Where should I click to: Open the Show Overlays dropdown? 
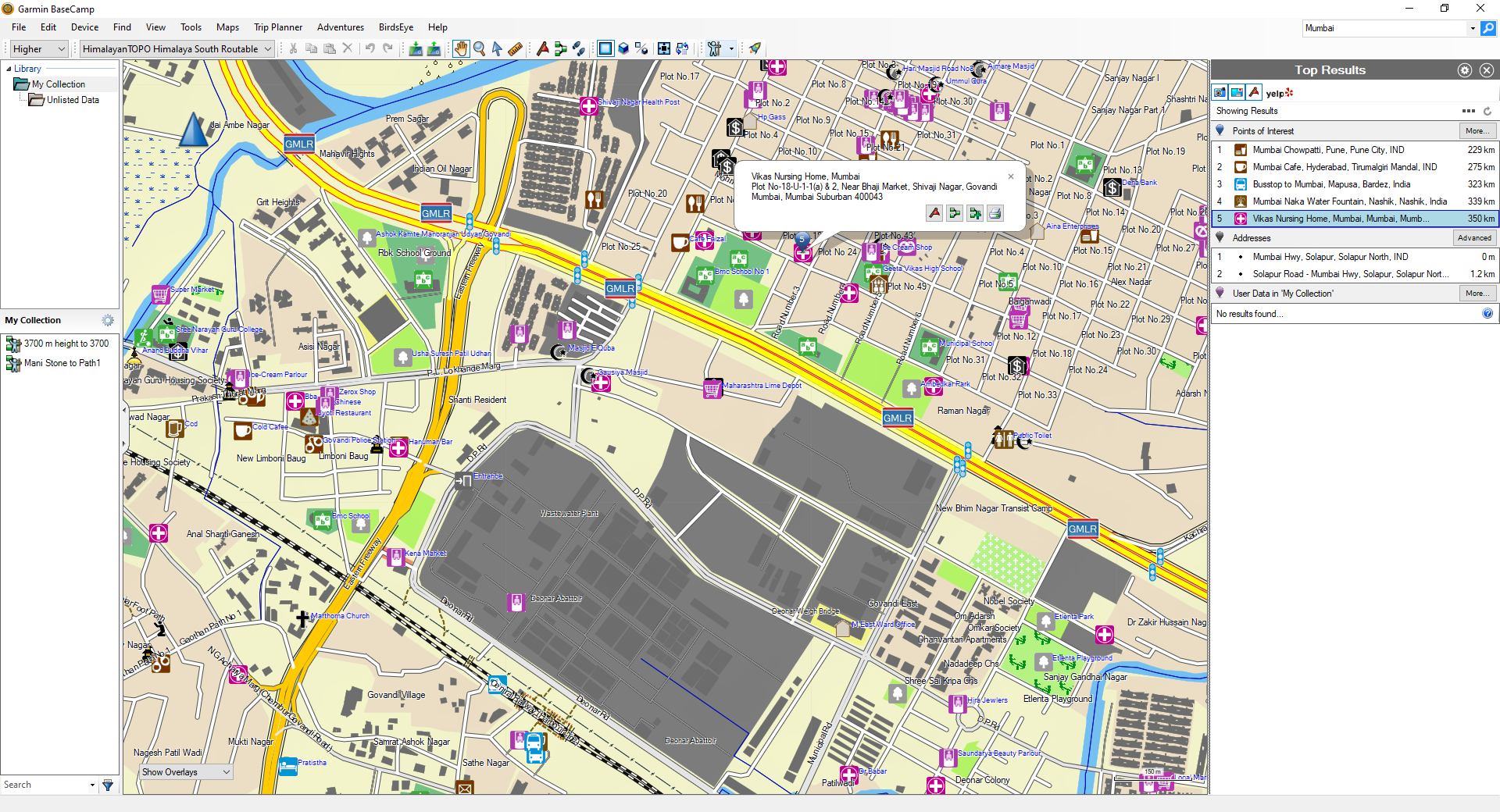[x=186, y=772]
